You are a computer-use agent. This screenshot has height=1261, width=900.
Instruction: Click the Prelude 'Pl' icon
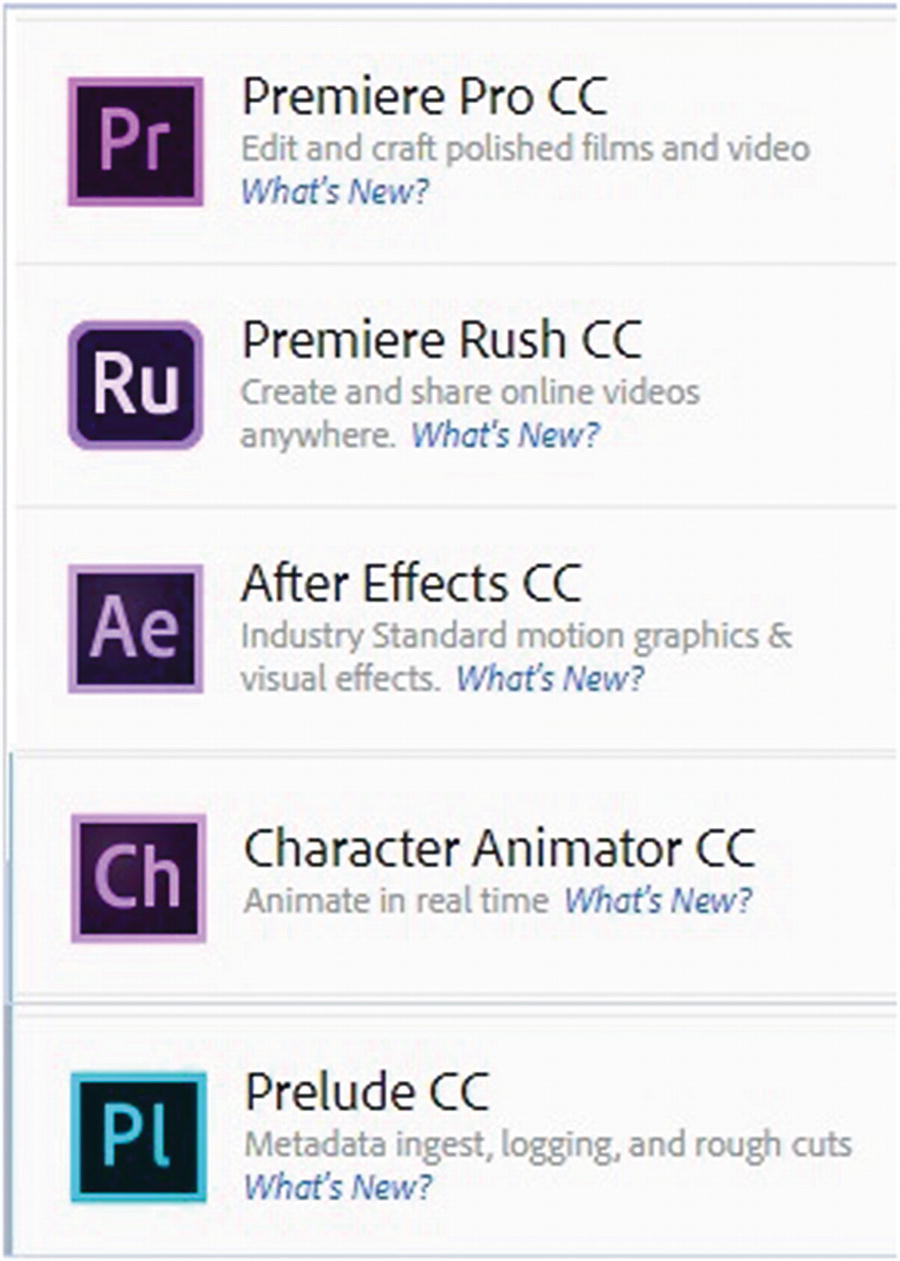(138, 1137)
